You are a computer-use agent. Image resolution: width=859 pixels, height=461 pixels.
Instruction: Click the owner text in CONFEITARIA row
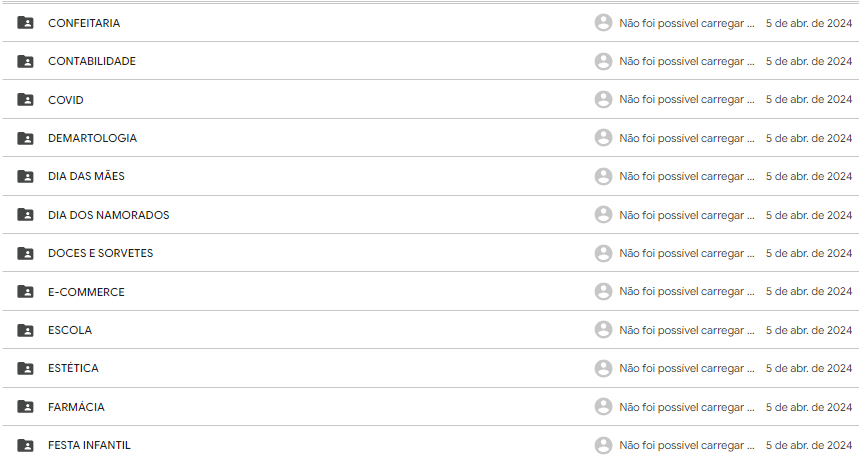pos(686,23)
